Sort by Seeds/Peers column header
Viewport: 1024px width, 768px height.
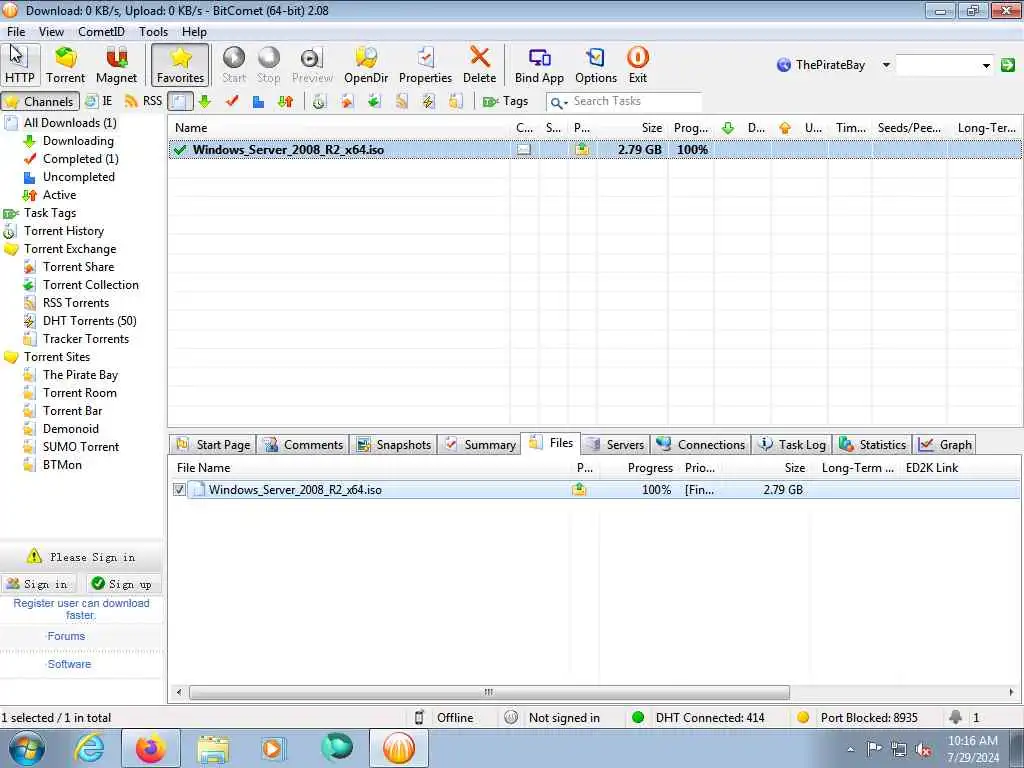tap(909, 128)
